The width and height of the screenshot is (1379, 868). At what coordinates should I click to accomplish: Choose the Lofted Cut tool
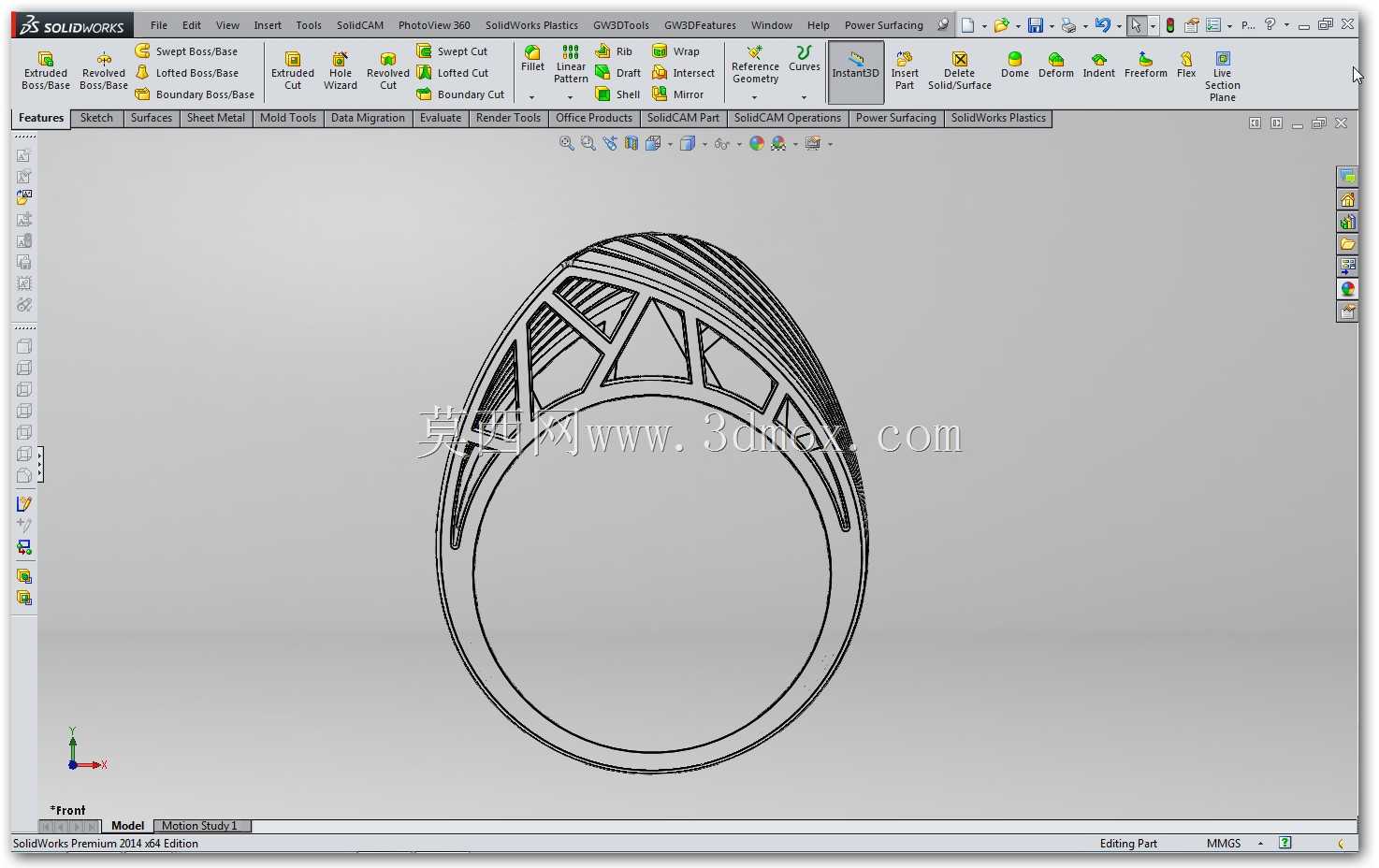coord(453,73)
